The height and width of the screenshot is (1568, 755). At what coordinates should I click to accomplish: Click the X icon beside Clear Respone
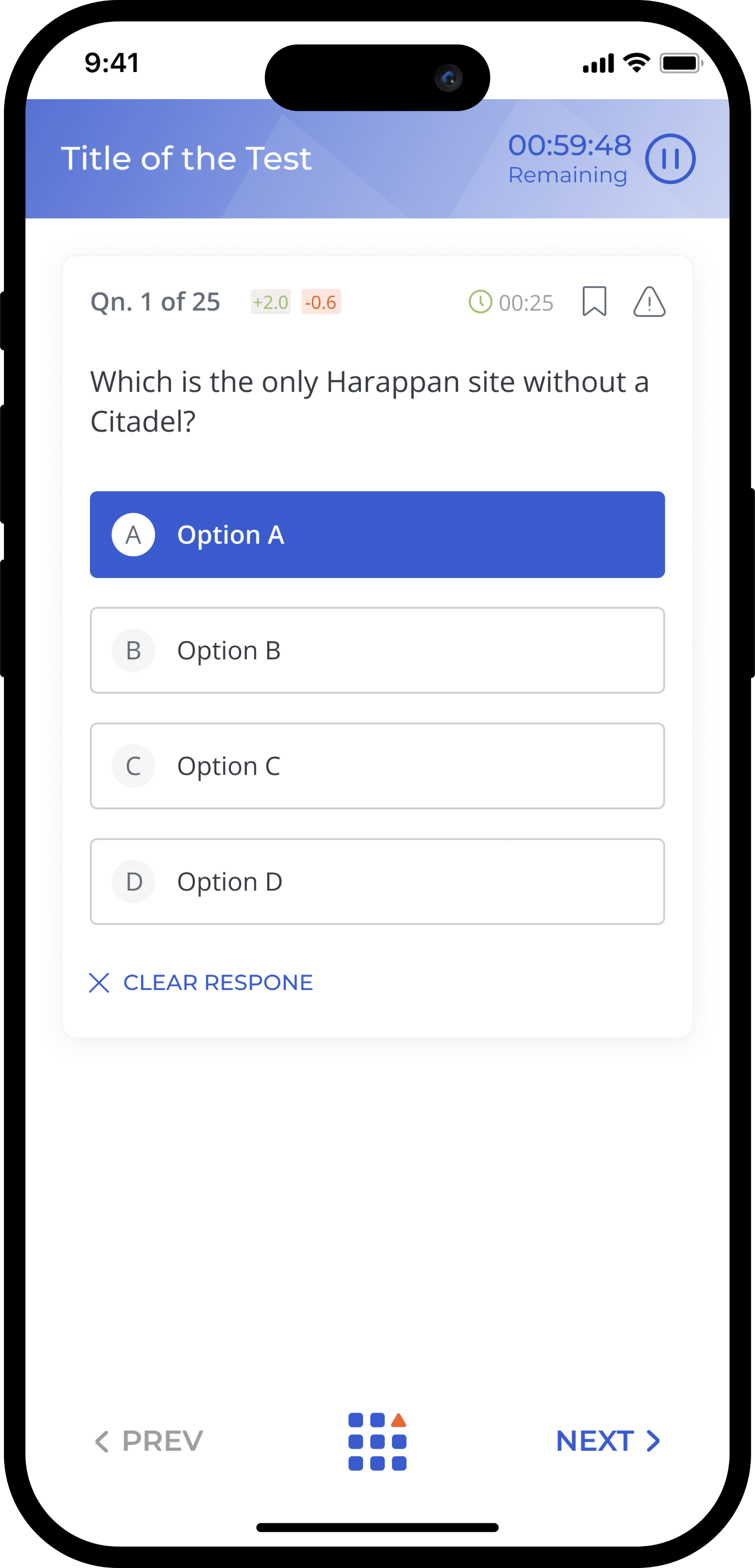tap(99, 982)
